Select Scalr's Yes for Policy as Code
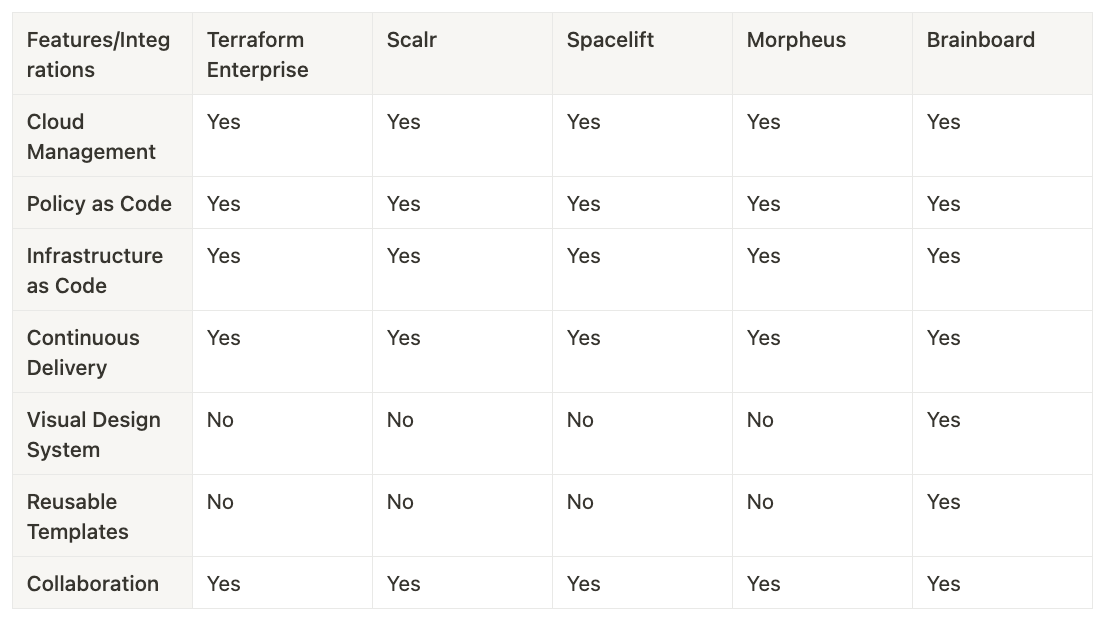 (x=403, y=204)
